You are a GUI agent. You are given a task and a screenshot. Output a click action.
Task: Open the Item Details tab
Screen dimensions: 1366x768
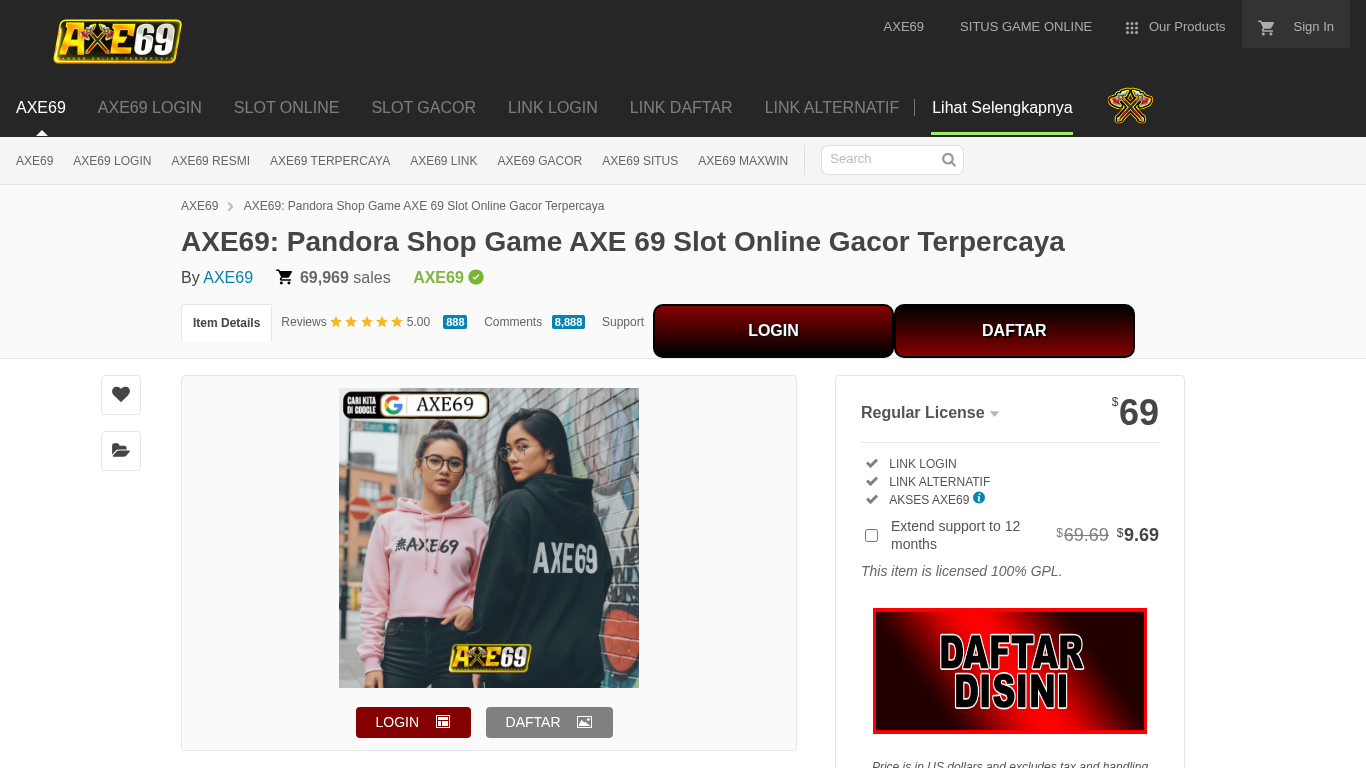[x=226, y=323]
